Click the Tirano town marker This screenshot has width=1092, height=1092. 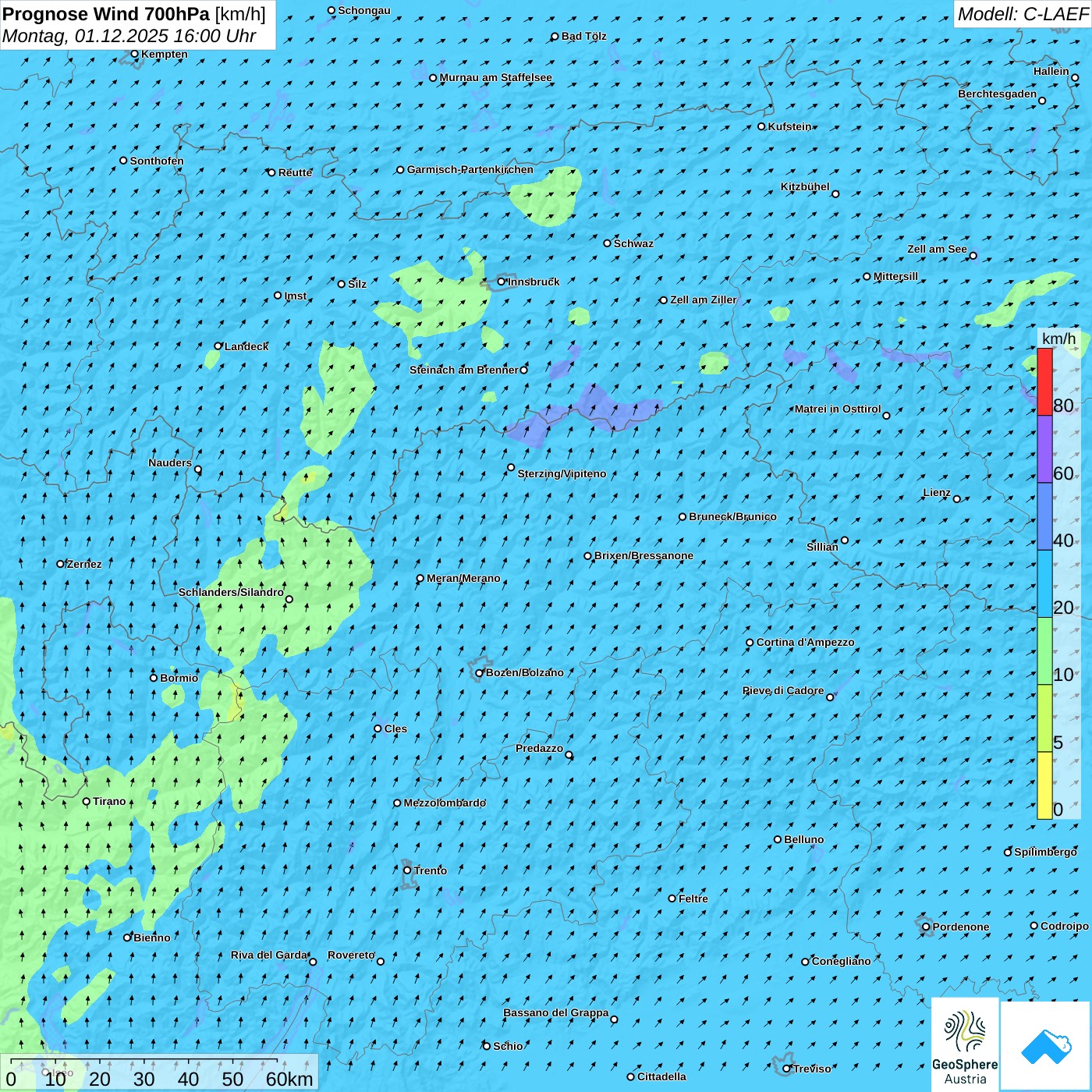(87, 802)
